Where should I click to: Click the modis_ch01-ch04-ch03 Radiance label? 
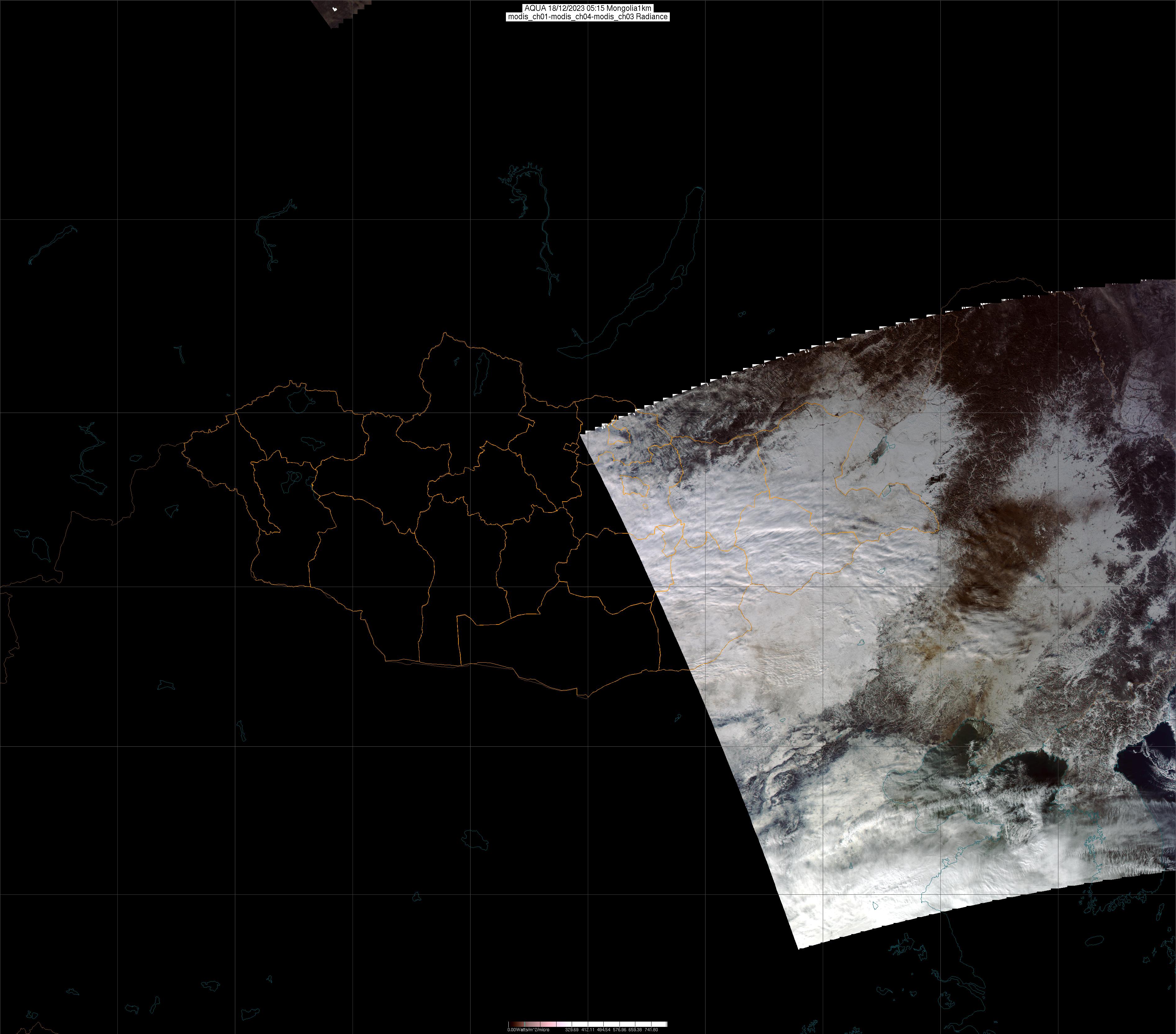tap(588, 17)
